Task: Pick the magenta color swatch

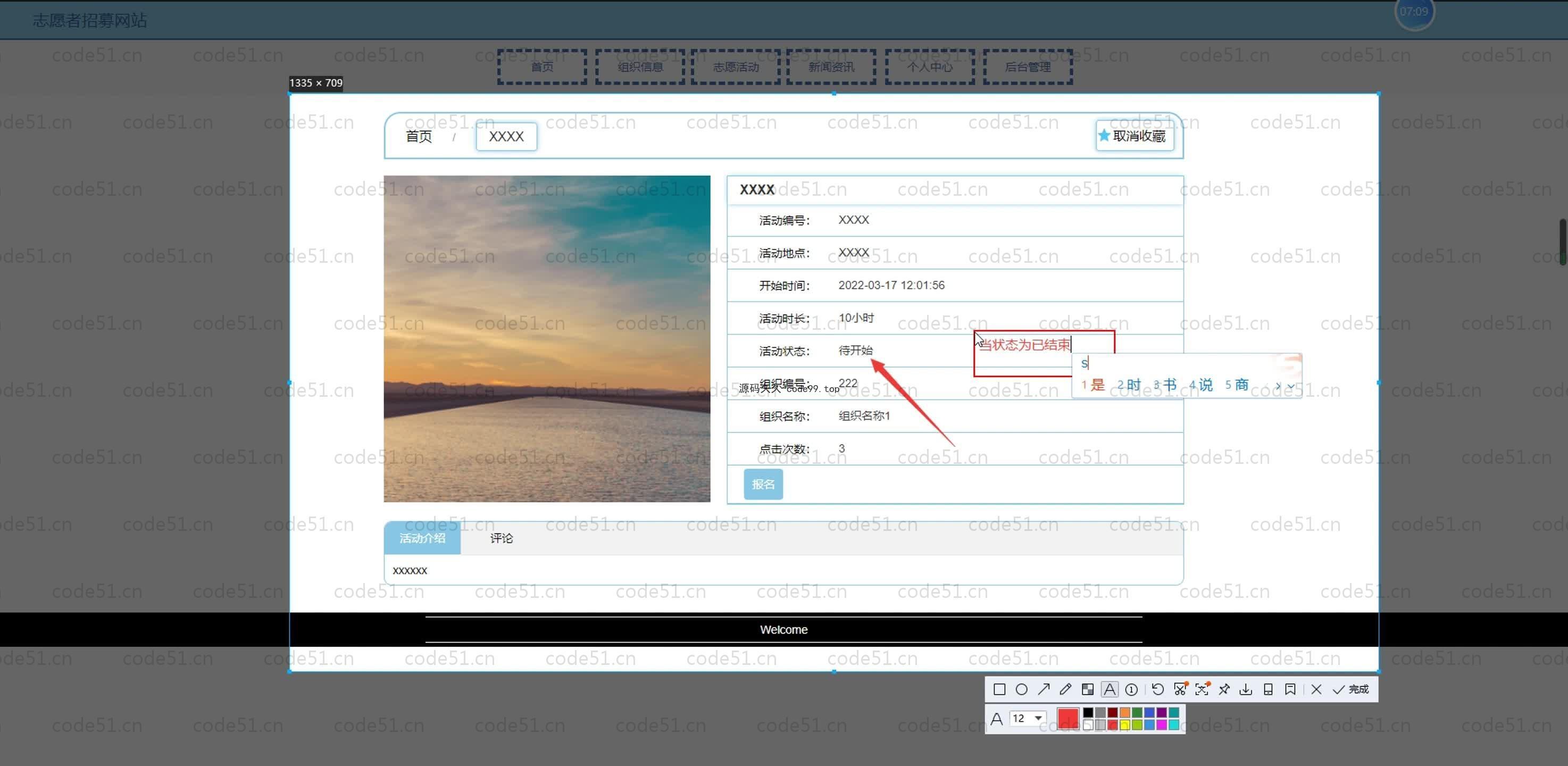Action: tap(1162, 725)
